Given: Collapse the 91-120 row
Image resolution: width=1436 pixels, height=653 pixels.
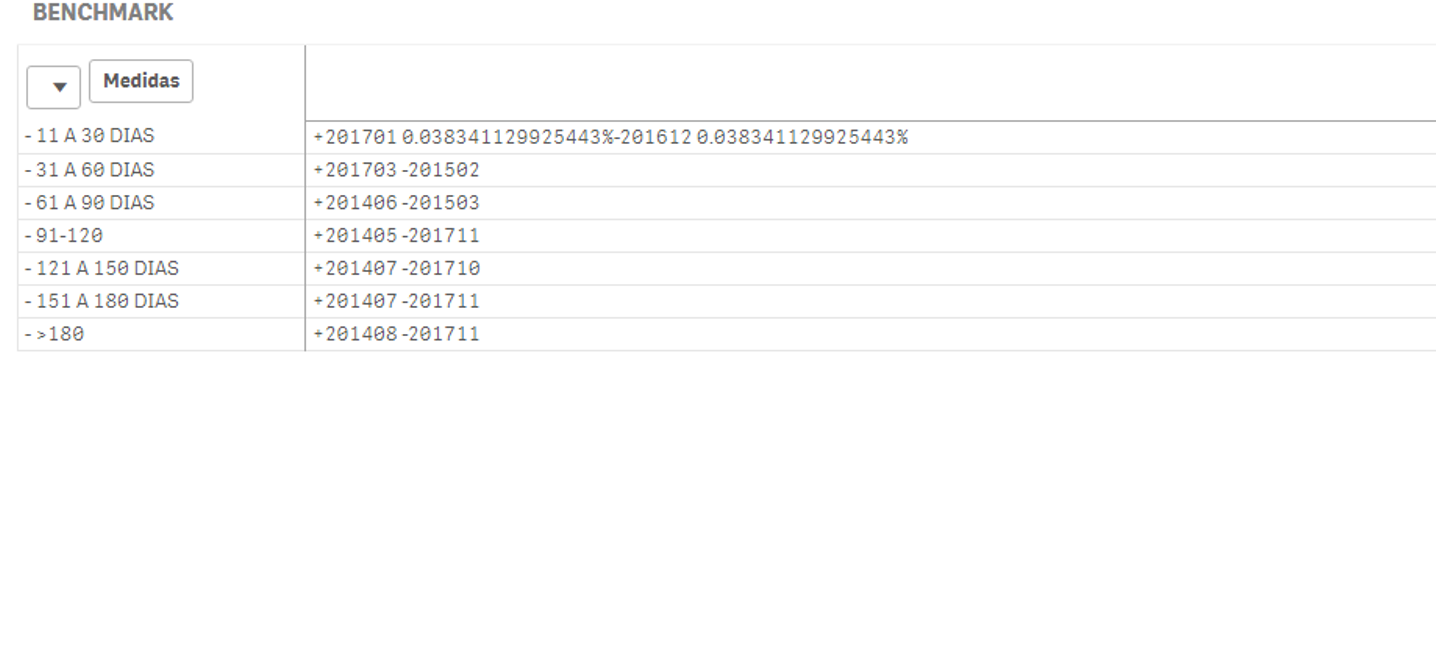Looking at the screenshot, I should [29, 236].
